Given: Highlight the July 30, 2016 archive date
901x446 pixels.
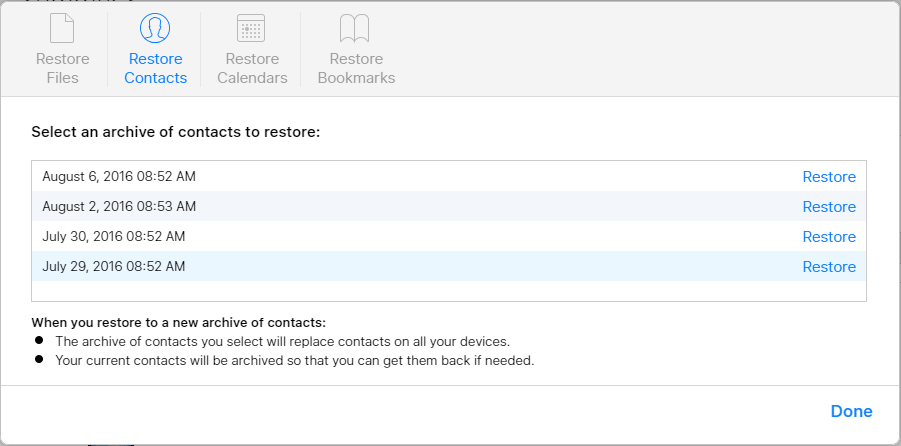Looking at the screenshot, I should [x=113, y=237].
